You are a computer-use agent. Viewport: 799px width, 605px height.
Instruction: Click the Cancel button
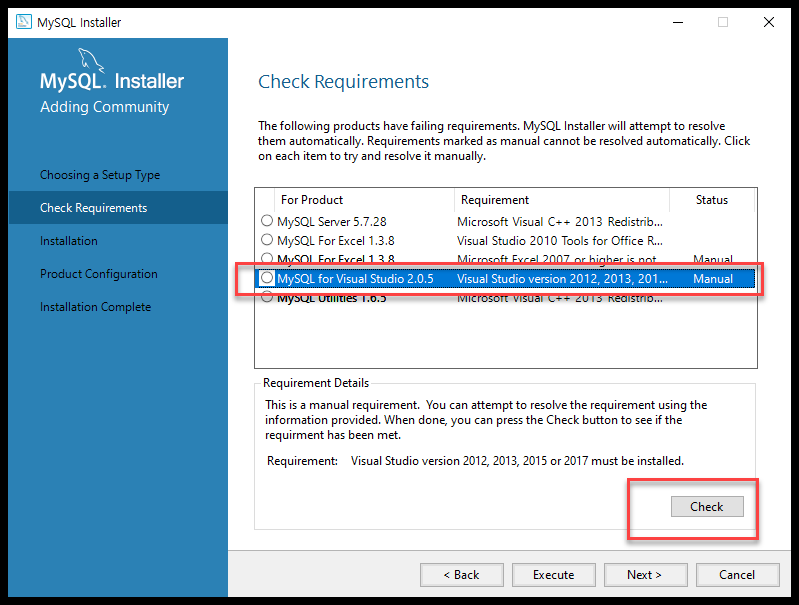click(737, 574)
